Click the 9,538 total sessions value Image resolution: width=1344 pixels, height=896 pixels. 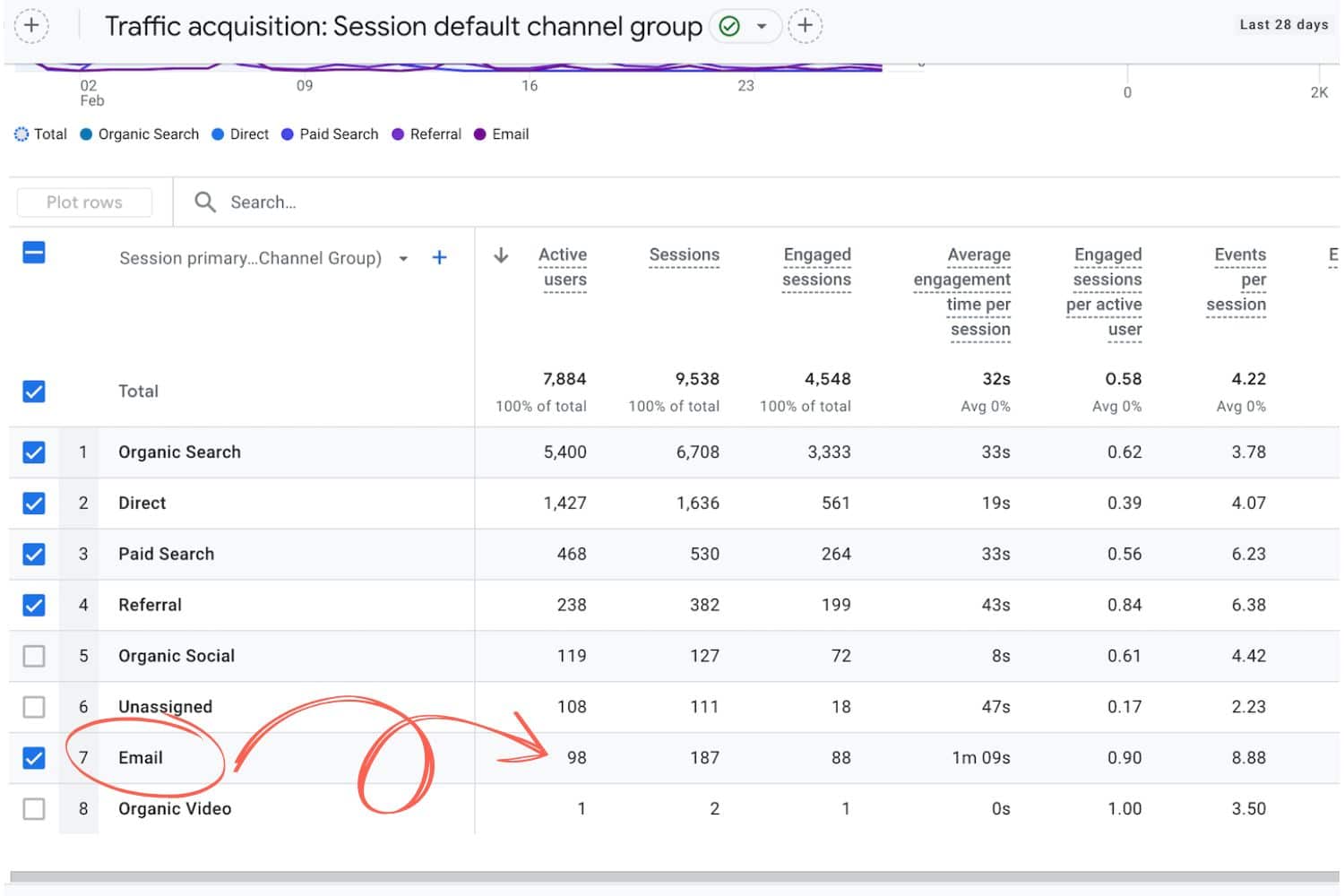click(697, 379)
